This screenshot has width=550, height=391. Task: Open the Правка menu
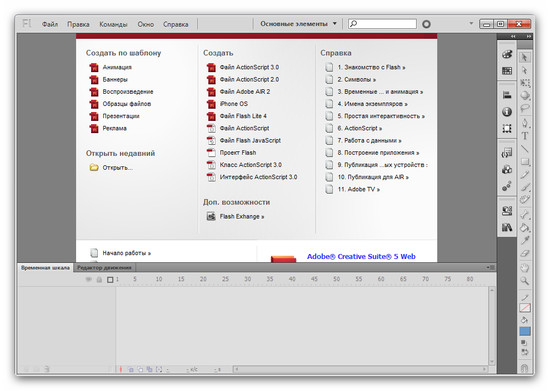point(78,24)
